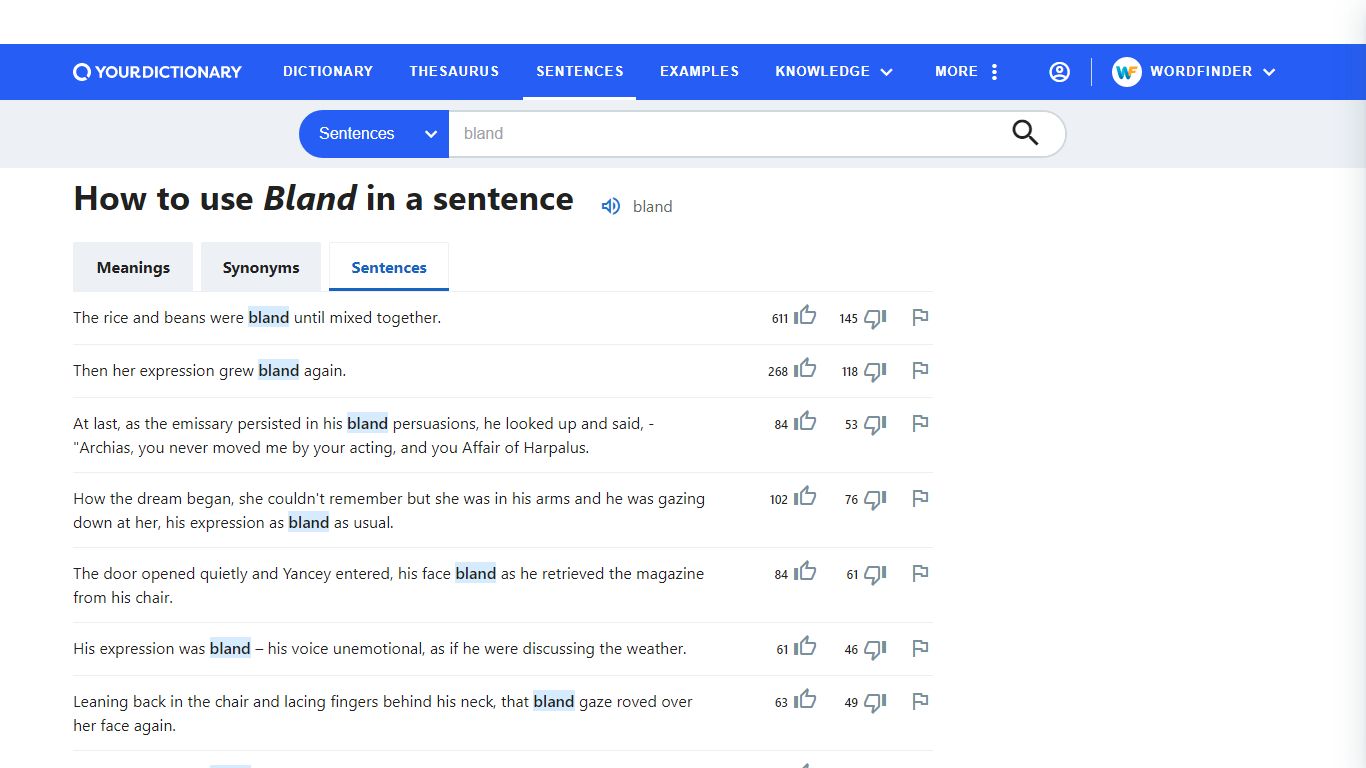The image size is (1366, 768).
Task: Flag the 'How the dream began' sentence
Action: [920, 499]
